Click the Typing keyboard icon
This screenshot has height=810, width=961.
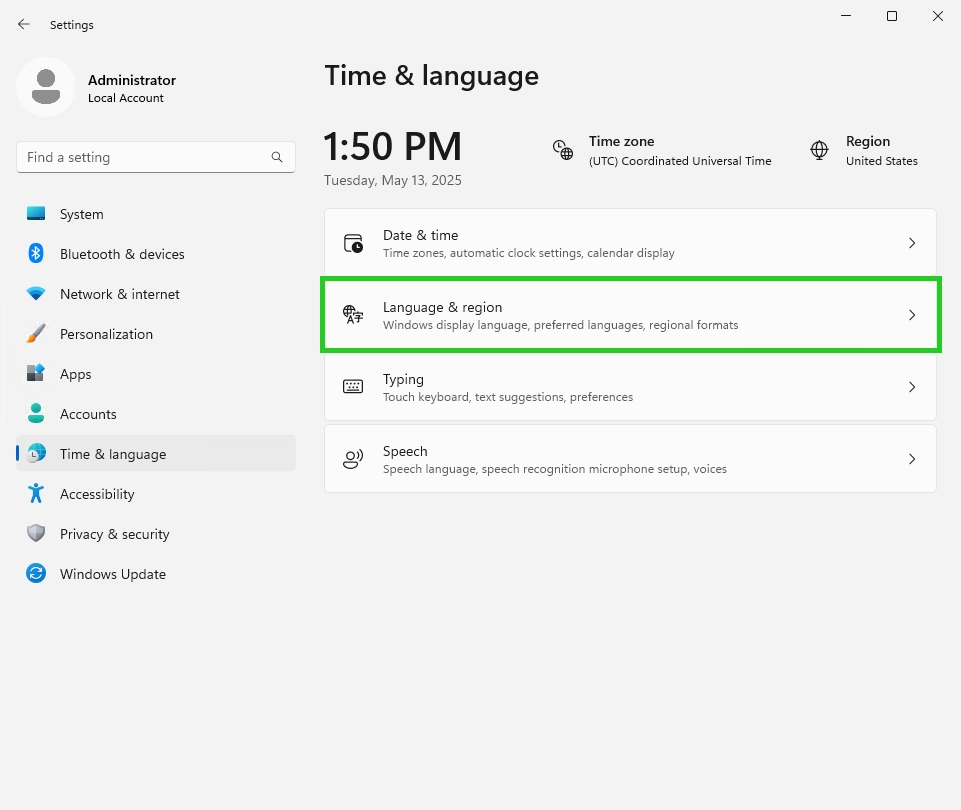(353, 387)
